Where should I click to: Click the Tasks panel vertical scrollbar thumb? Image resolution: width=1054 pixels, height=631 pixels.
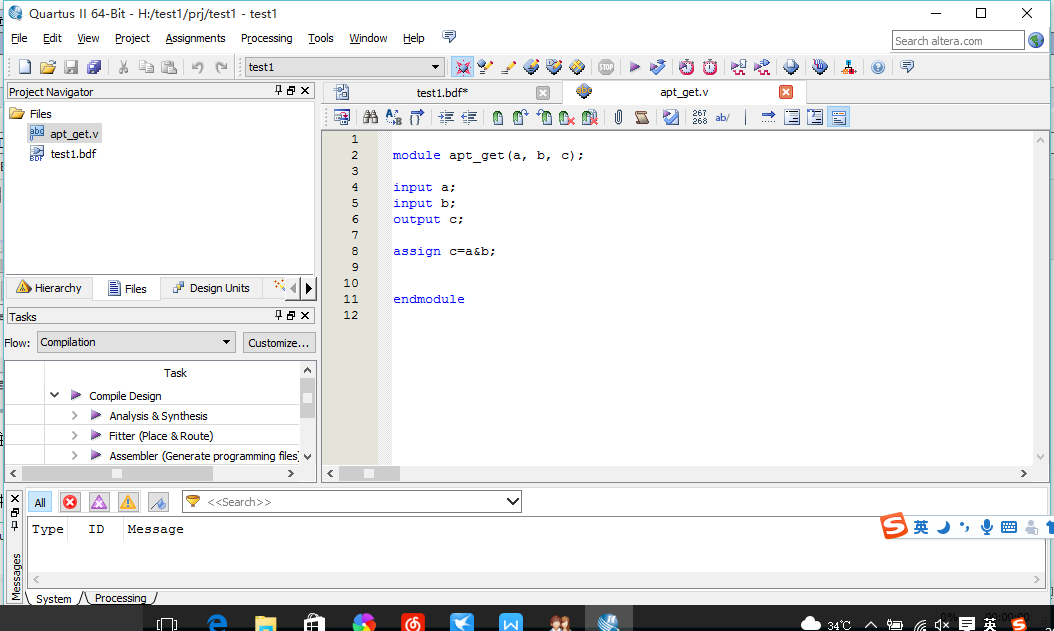point(307,397)
